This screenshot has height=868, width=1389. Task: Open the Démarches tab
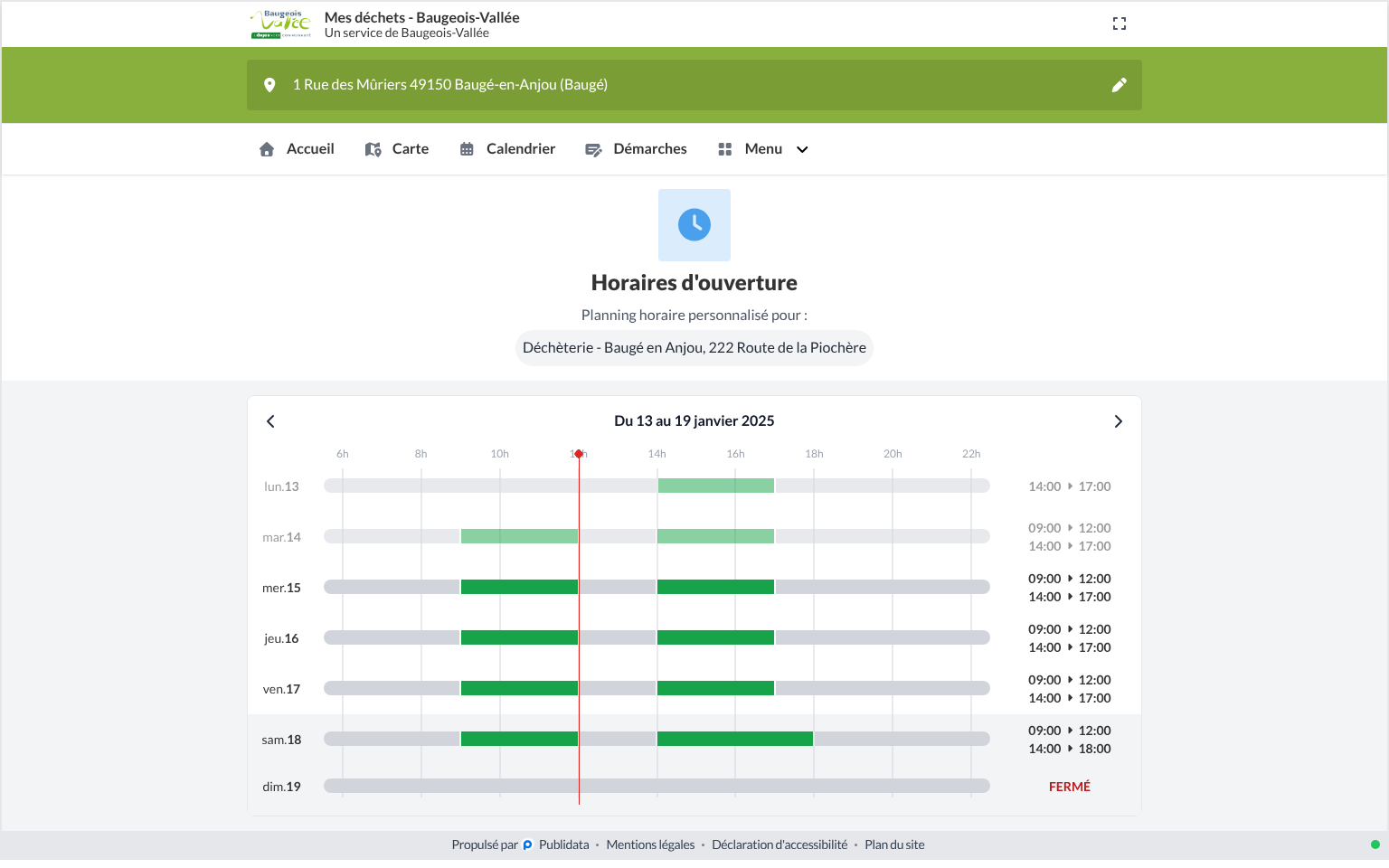pos(636,149)
